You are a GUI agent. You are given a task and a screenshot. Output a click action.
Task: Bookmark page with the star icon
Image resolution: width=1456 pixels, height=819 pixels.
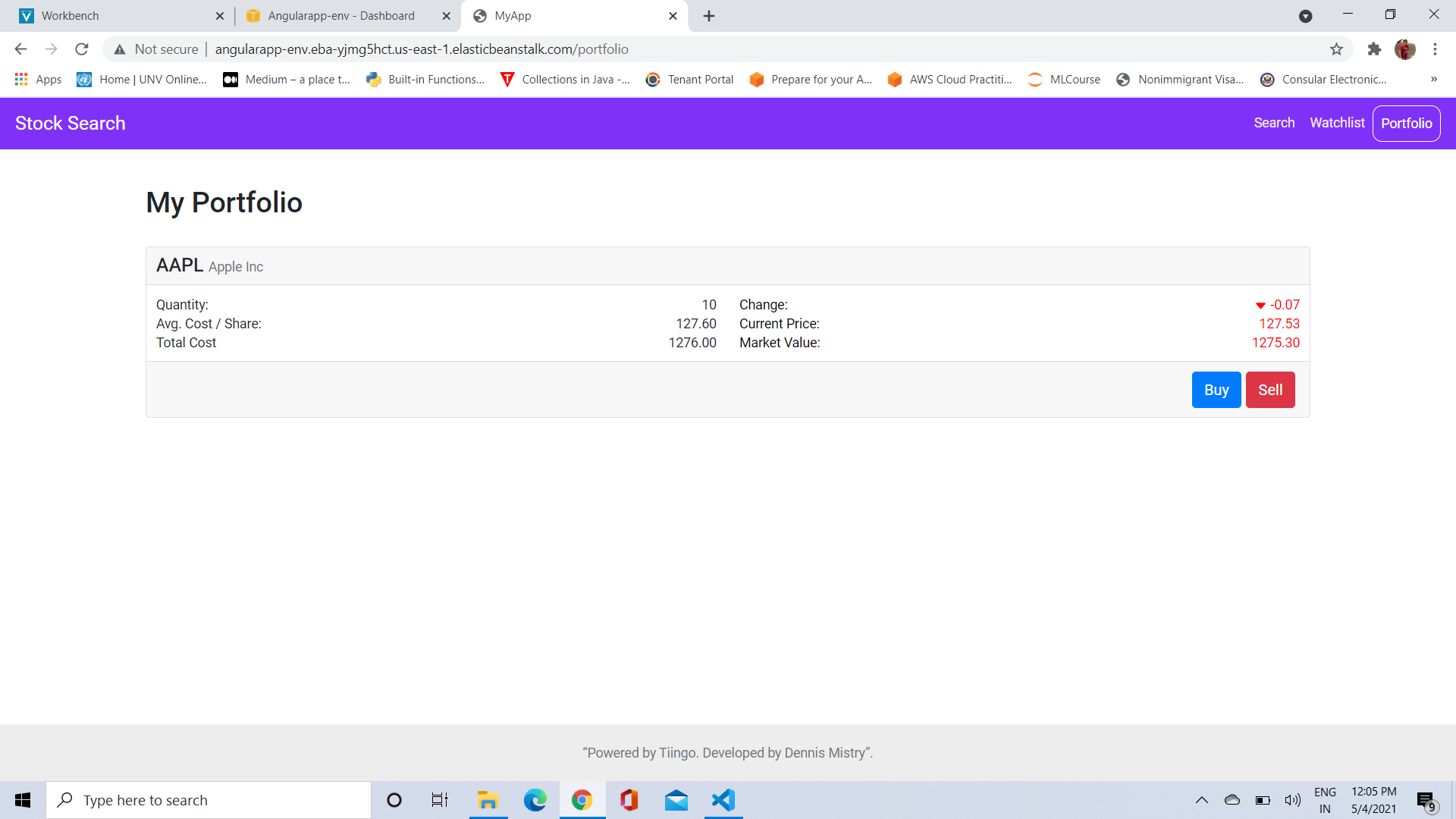(x=1335, y=49)
